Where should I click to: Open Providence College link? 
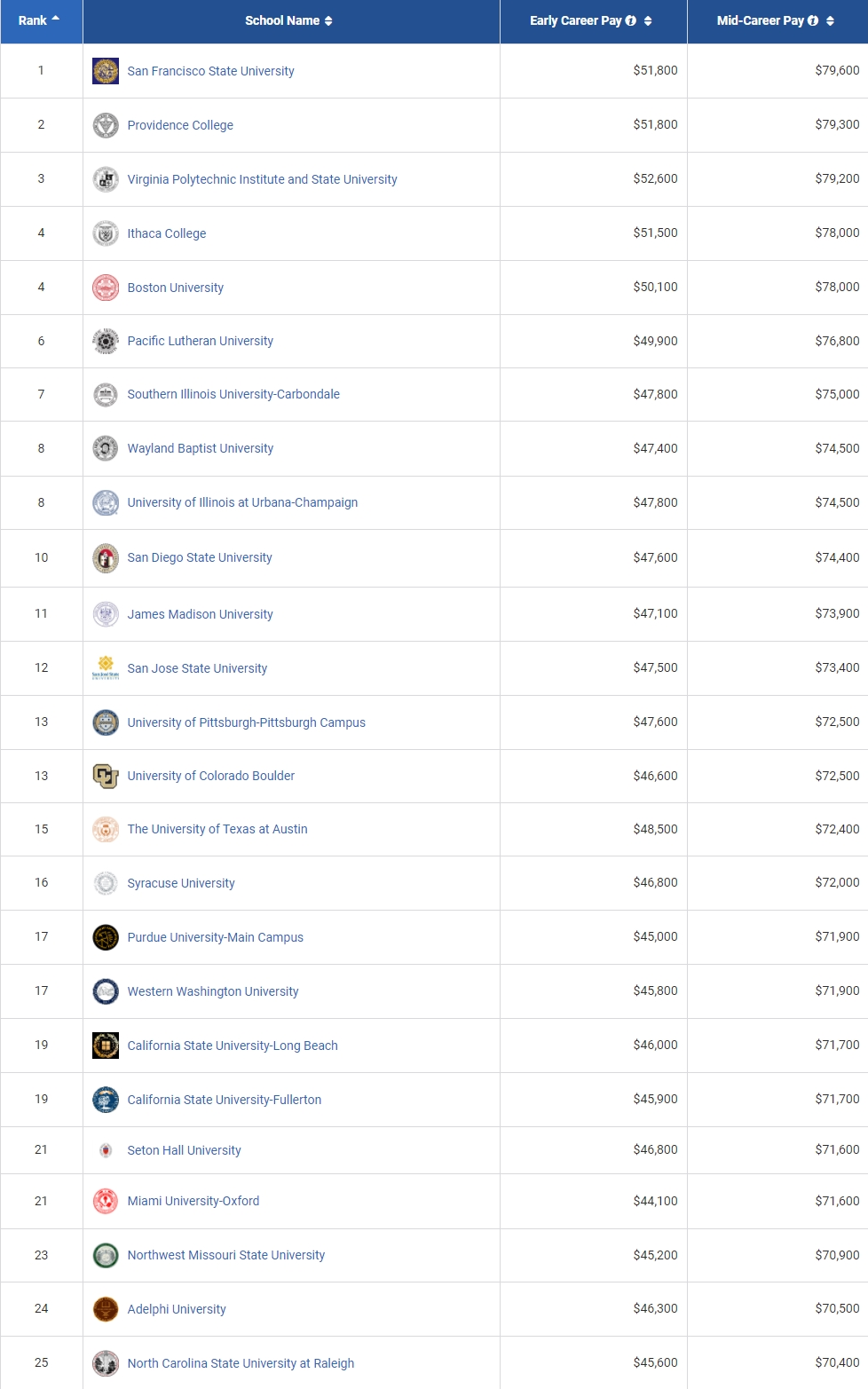(180, 125)
